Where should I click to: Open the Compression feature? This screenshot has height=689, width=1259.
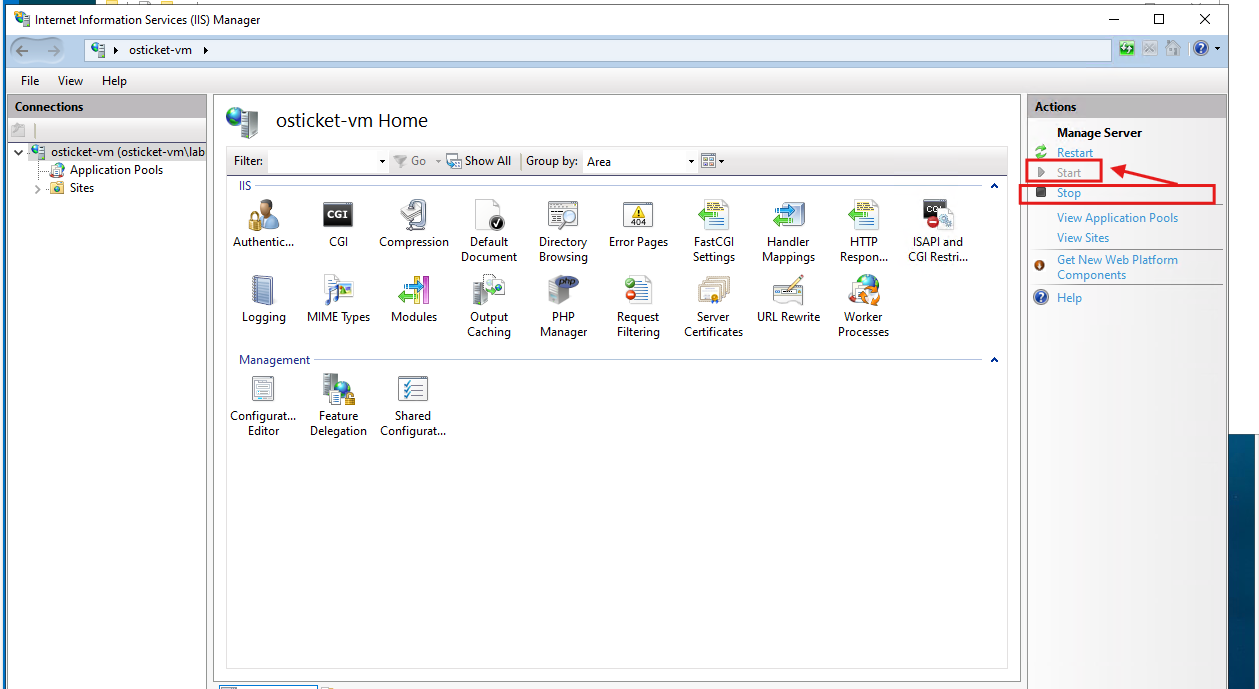tap(414, 223)
